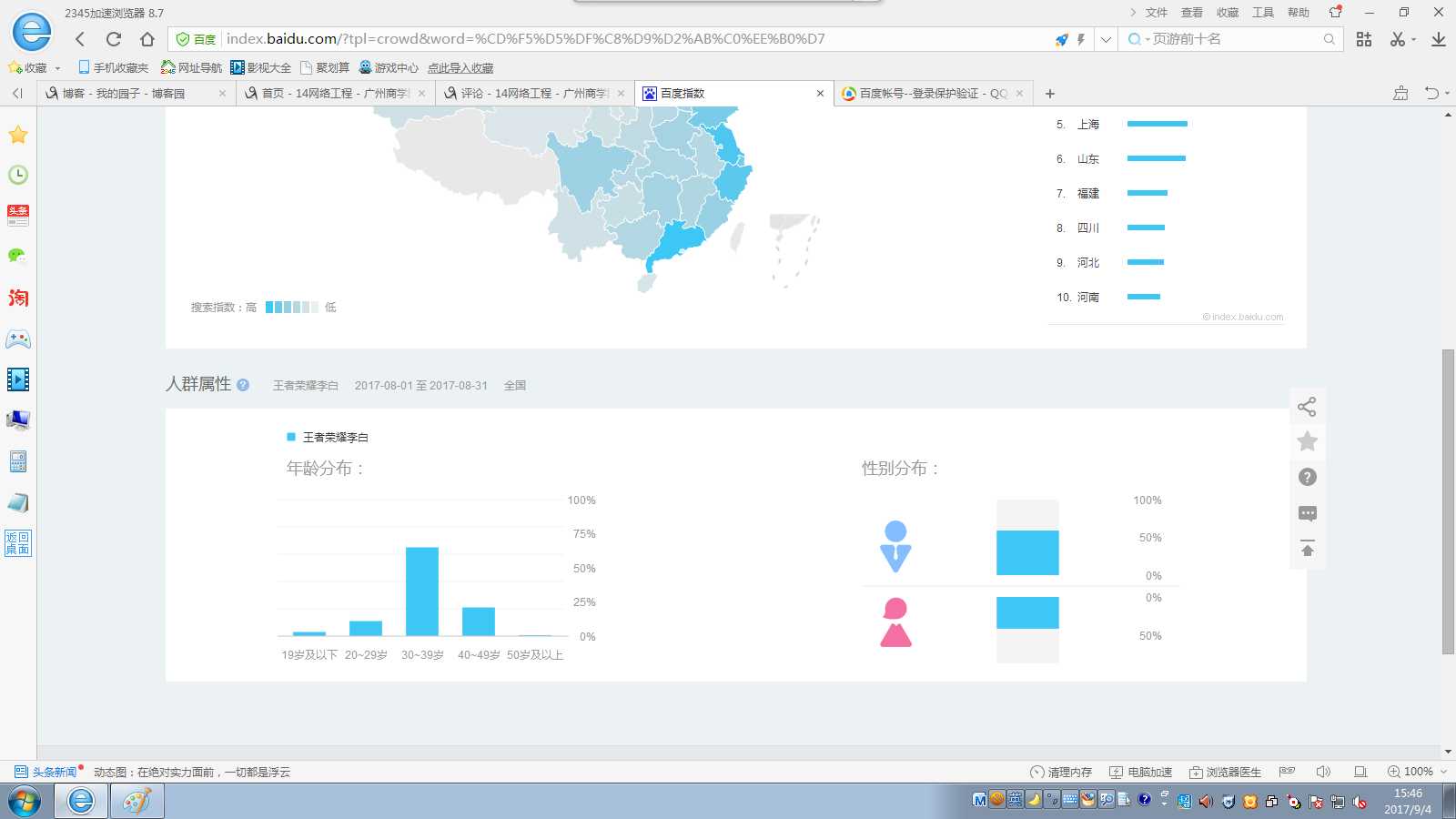Viewport: 1456px width, 819px height.
Task: Click 点此导入收藏 link
Action: 460,68
